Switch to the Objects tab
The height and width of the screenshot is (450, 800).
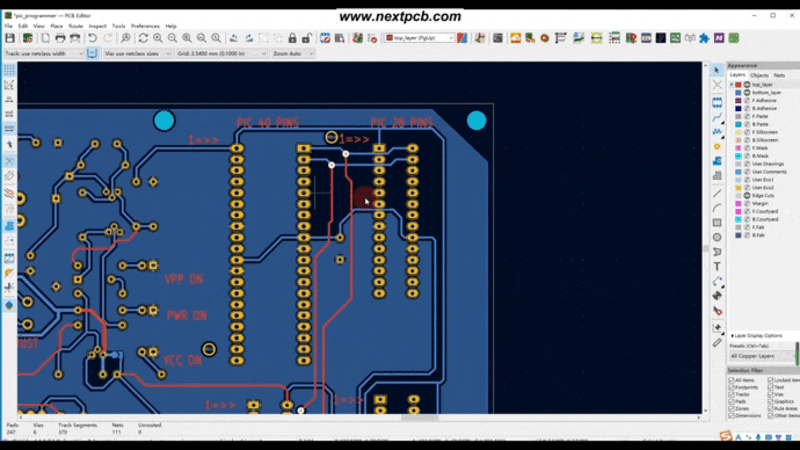point(760,75)
